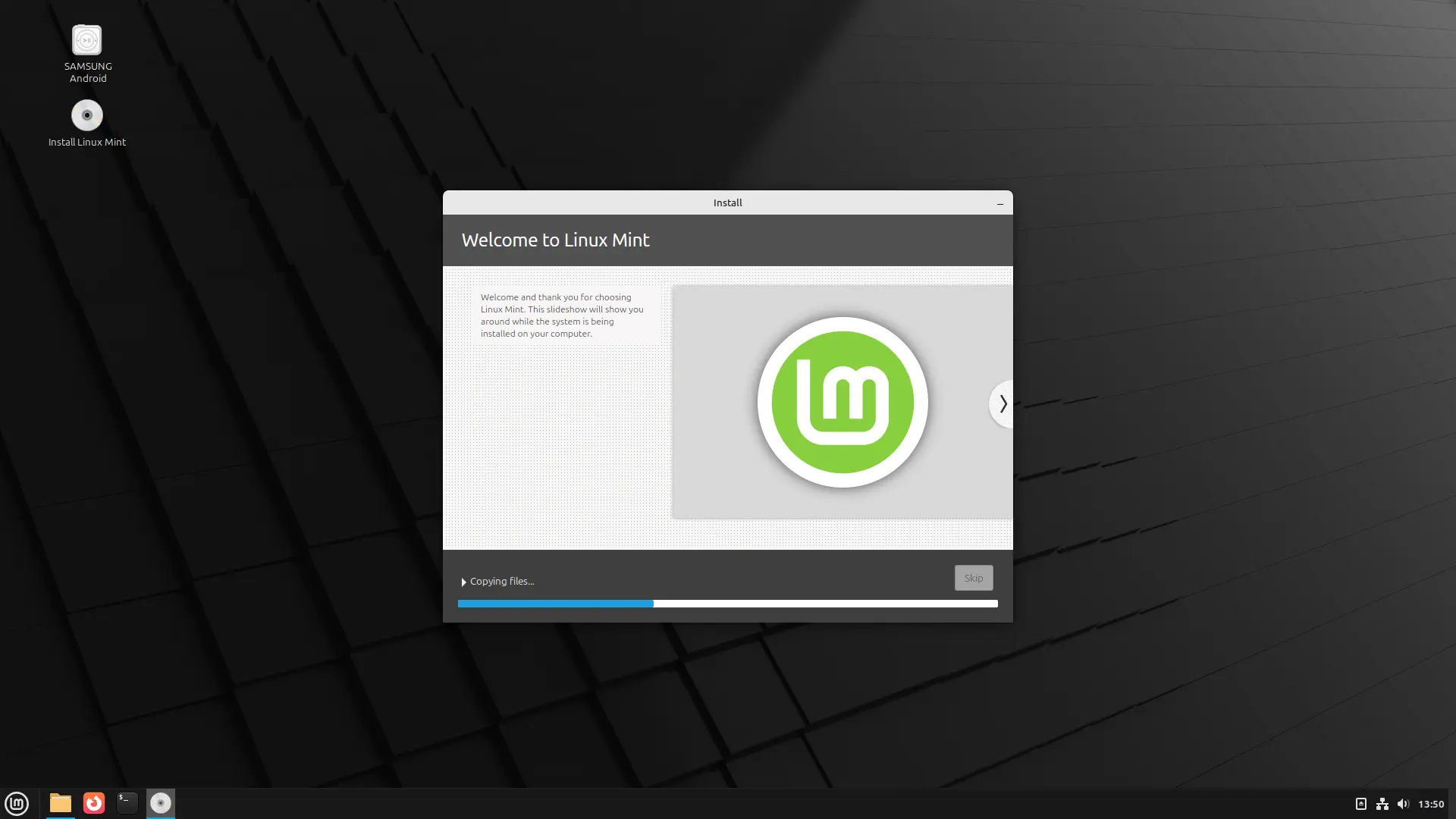Screen dimensions: 1456x819
Task: Open the Firefox browser from the panel
Action: (94, 803)
